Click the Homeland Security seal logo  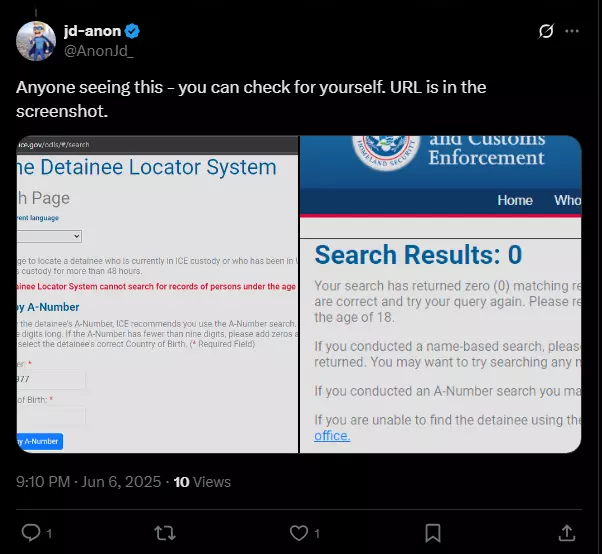(x=385, y=152)
